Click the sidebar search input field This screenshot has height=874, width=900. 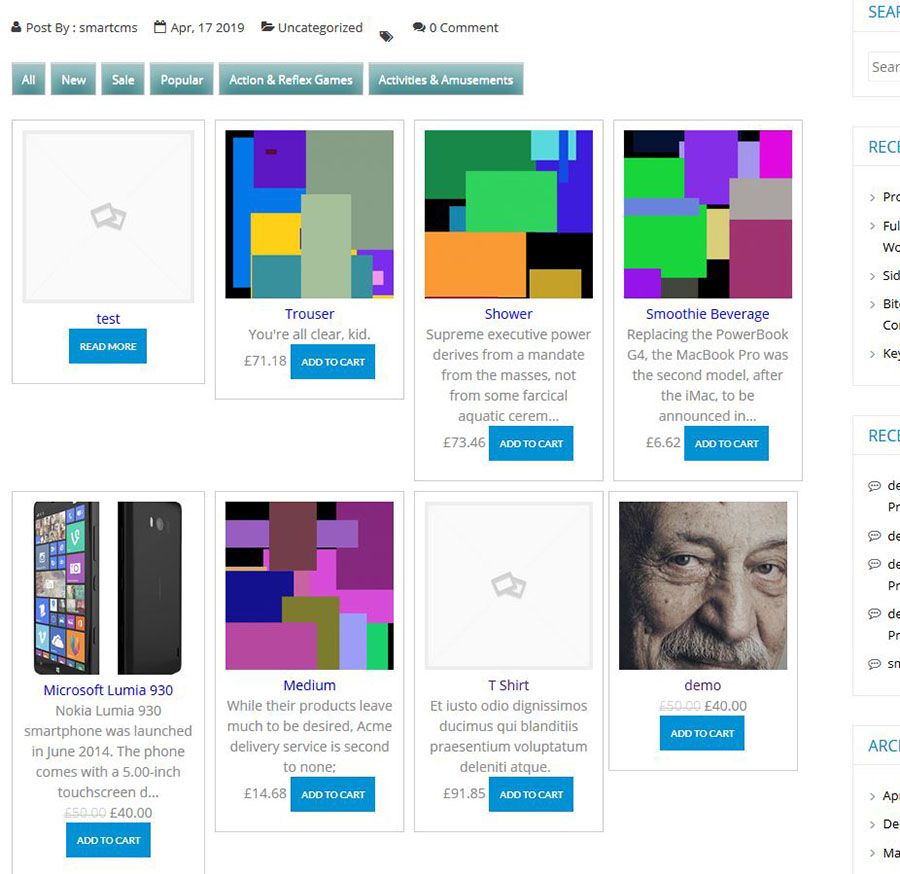click(x=884, y=67)
